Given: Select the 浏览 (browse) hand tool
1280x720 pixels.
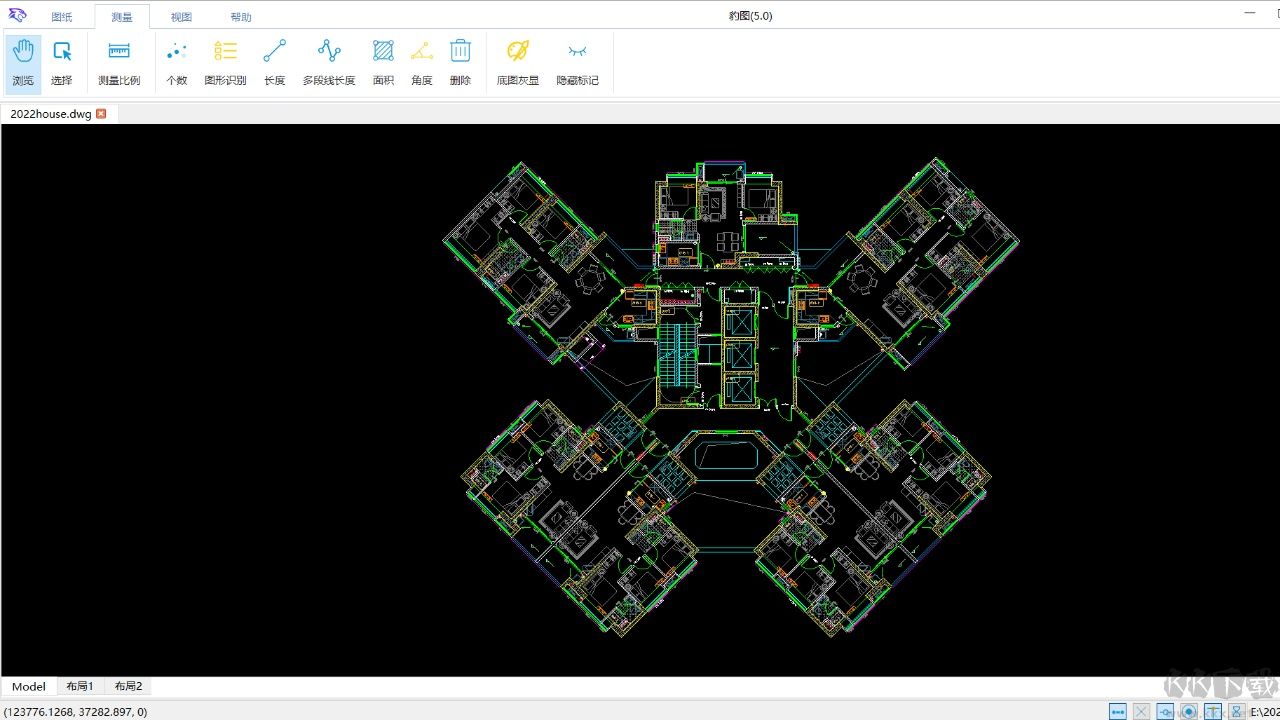Looking at the screenshot, I should point(23,63).
